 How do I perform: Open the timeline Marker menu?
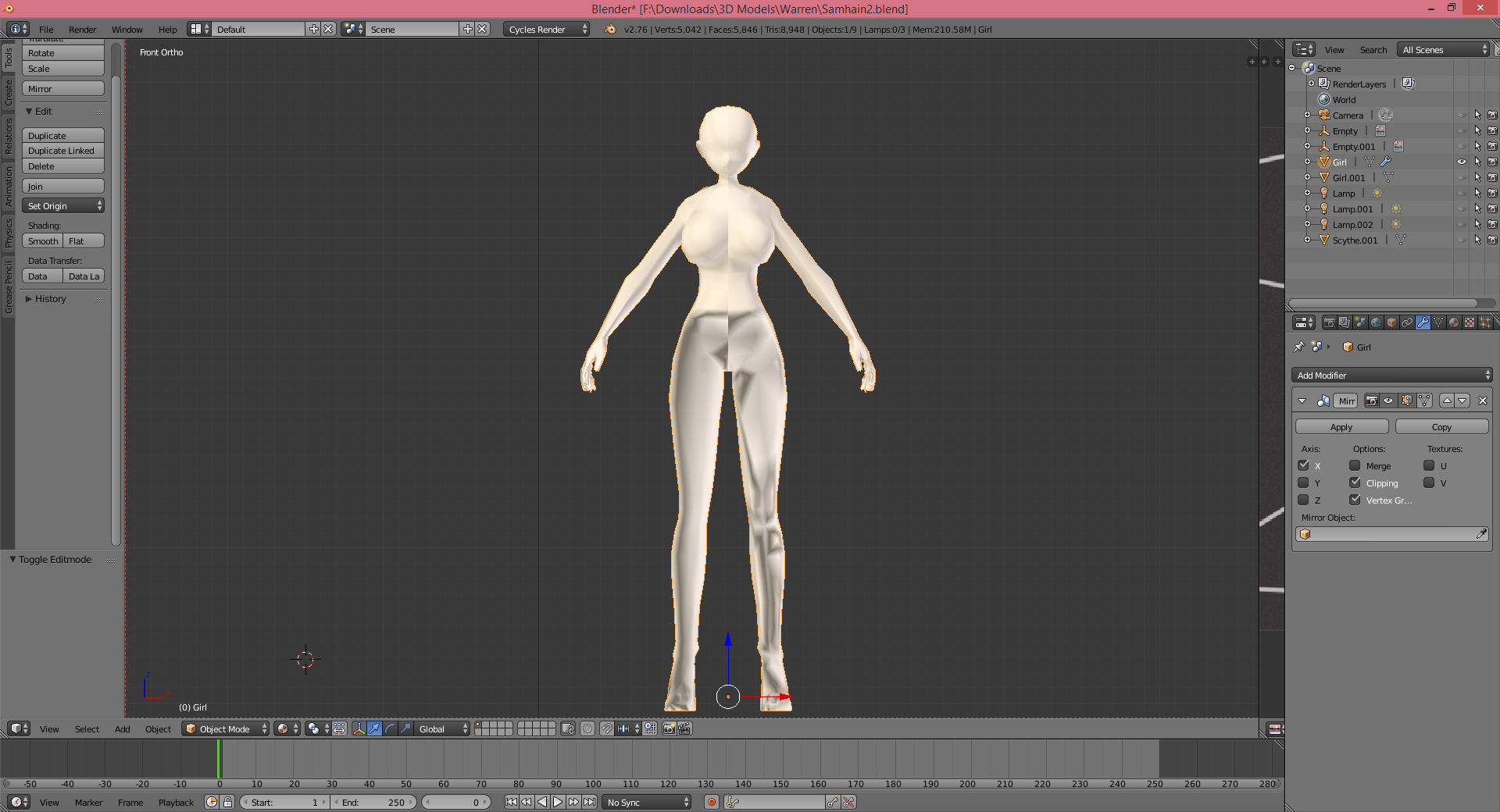click(x=88, y=803)
